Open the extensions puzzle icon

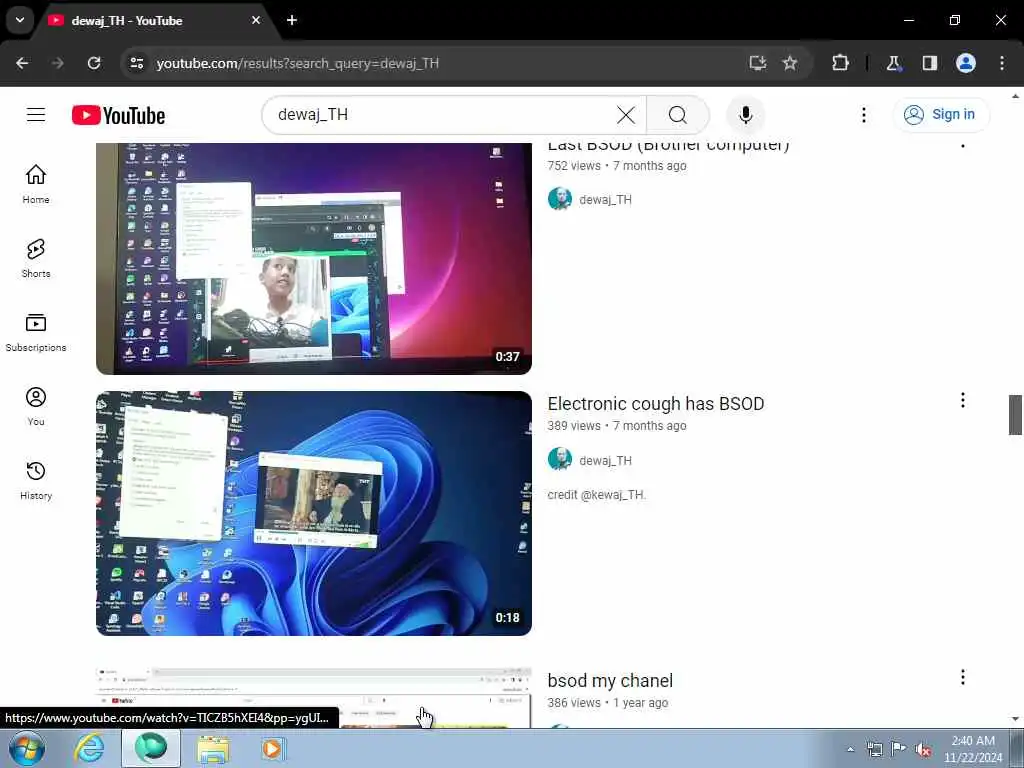pyautogui.click(x=840, y=63)
